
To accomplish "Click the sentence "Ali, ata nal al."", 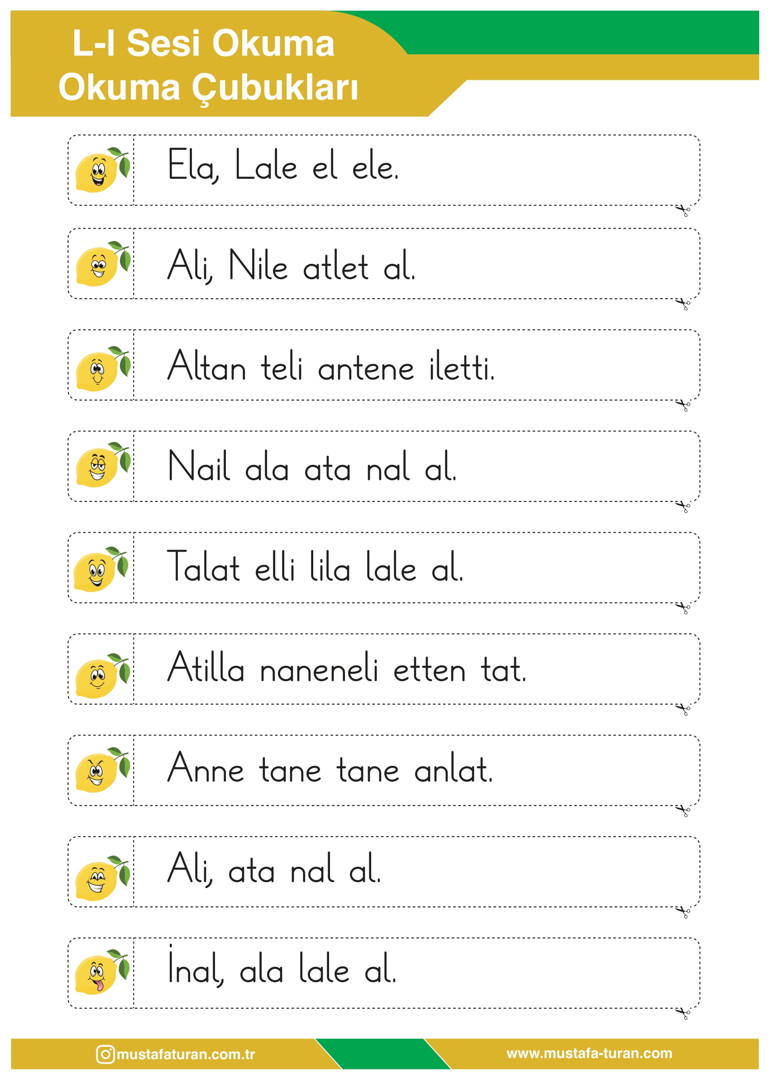I will (x=273, y=871).
